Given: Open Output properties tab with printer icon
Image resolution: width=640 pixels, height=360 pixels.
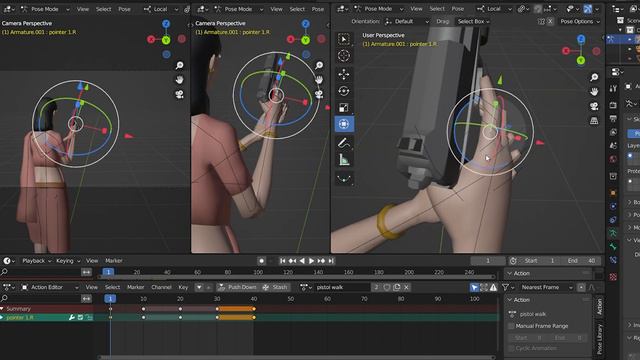Looking at the screenshot, I should (x=613, y=118).
